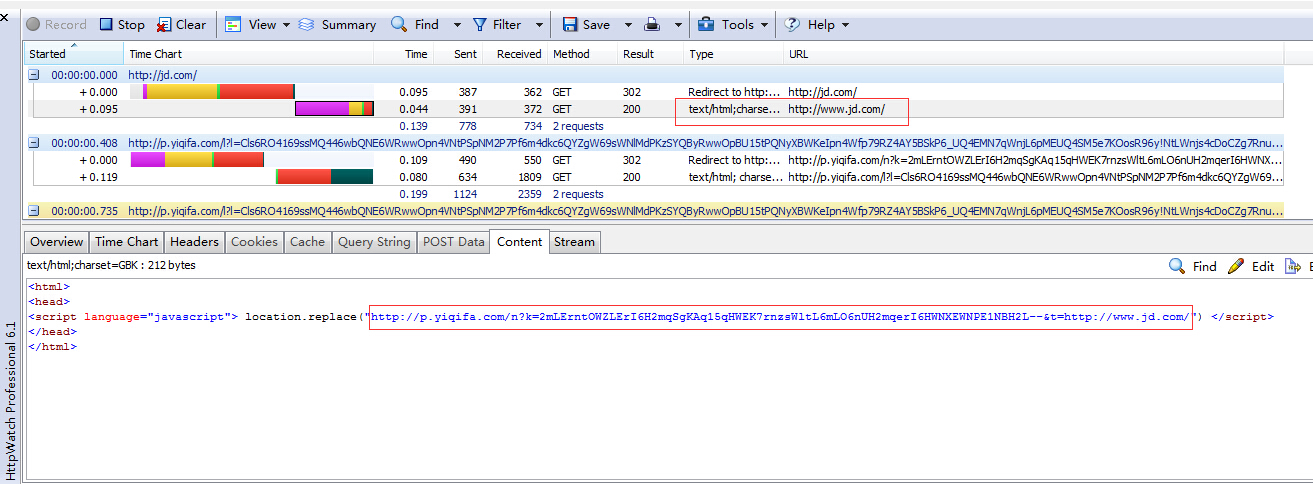Open the Query String tab

tap(374, 241)
